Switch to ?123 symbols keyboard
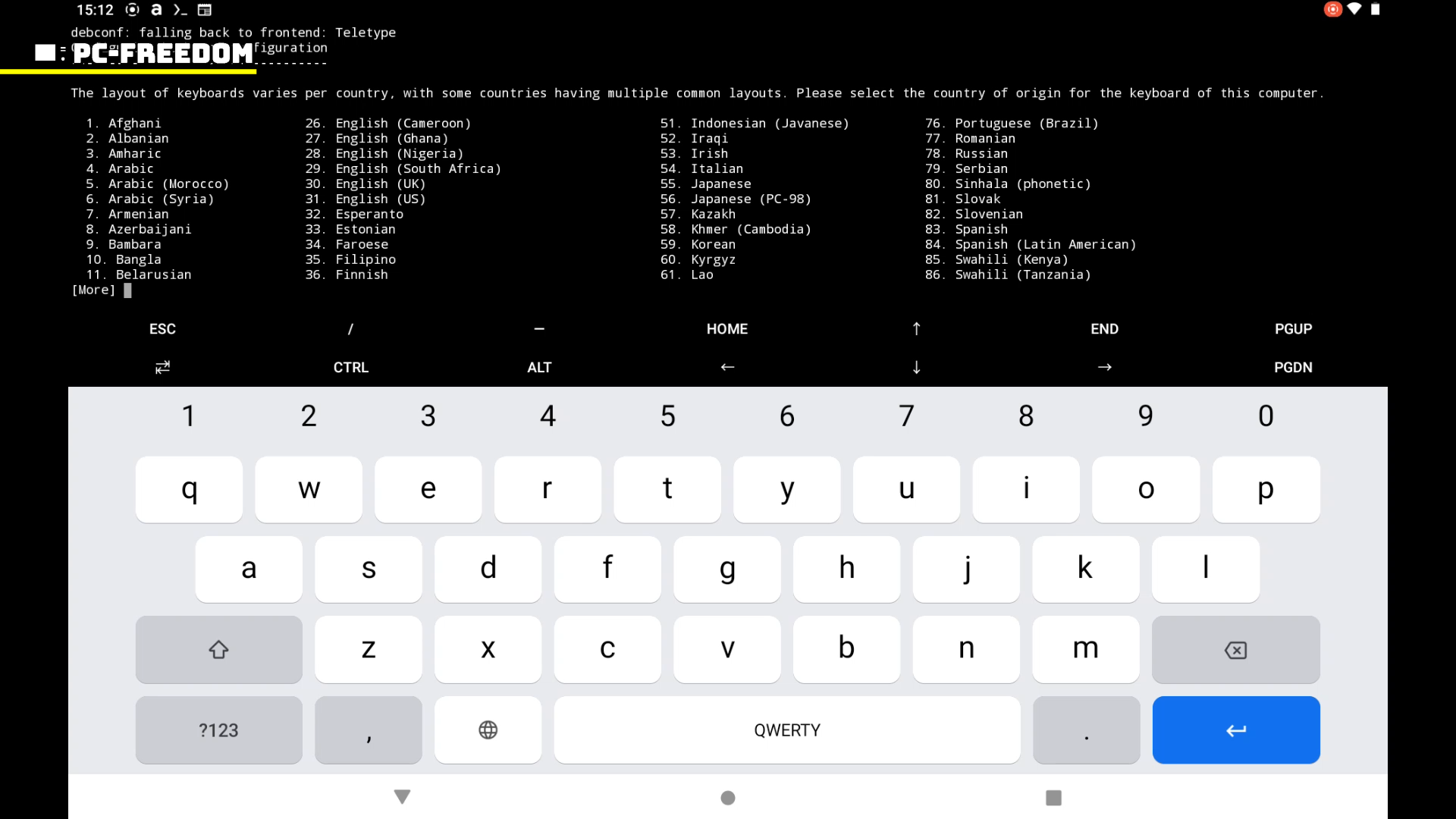The width and height of the screenshot is (1456, 819). (x=218, y=730)
